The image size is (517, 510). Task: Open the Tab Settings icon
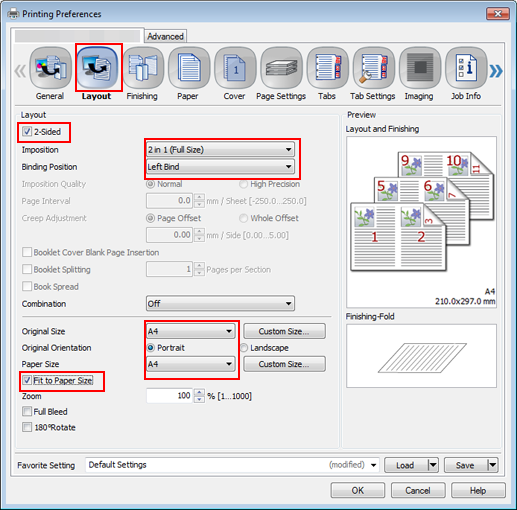[x=374, y=68]
